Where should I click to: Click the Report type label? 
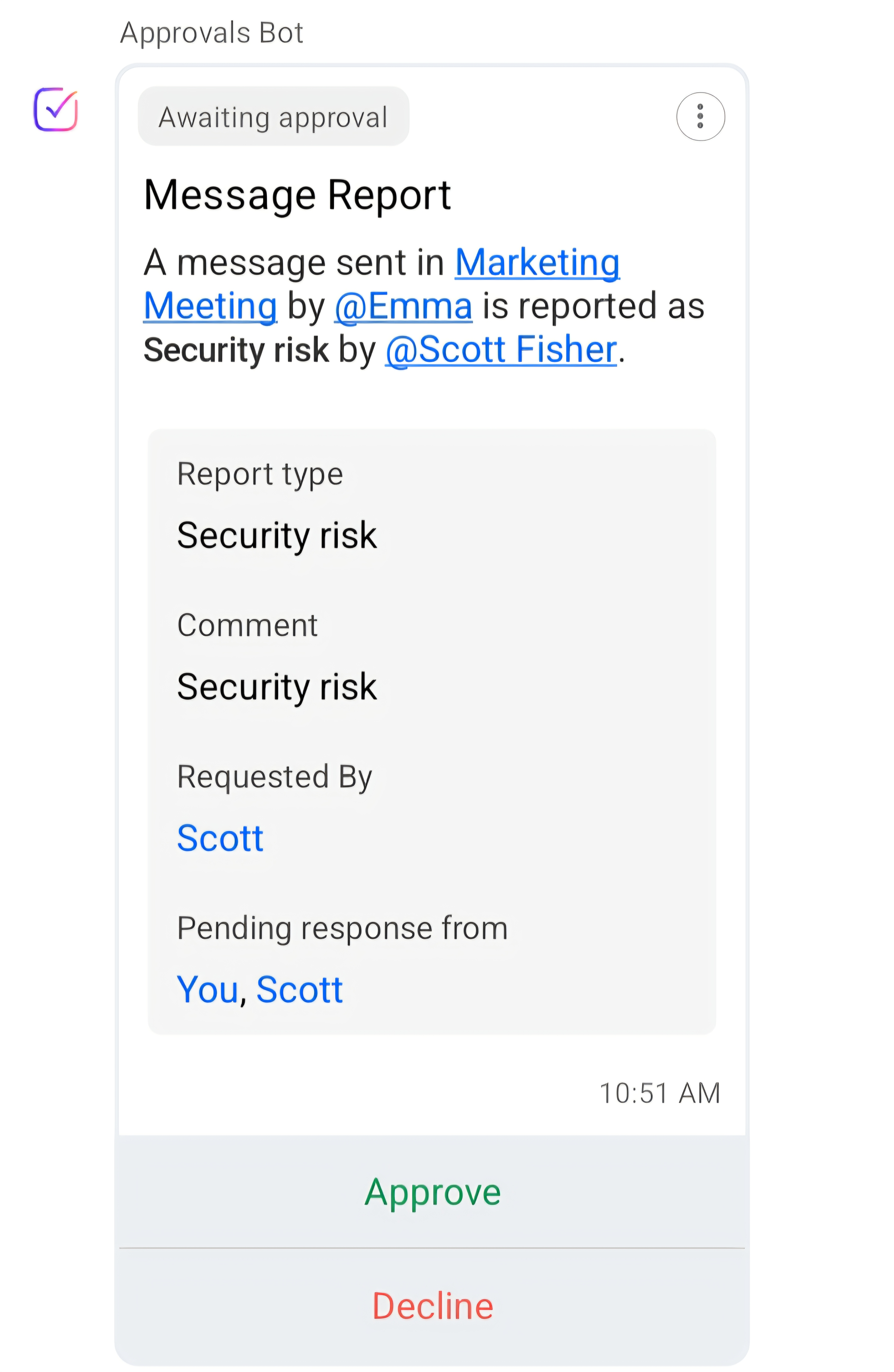click(x=260, y=474)
